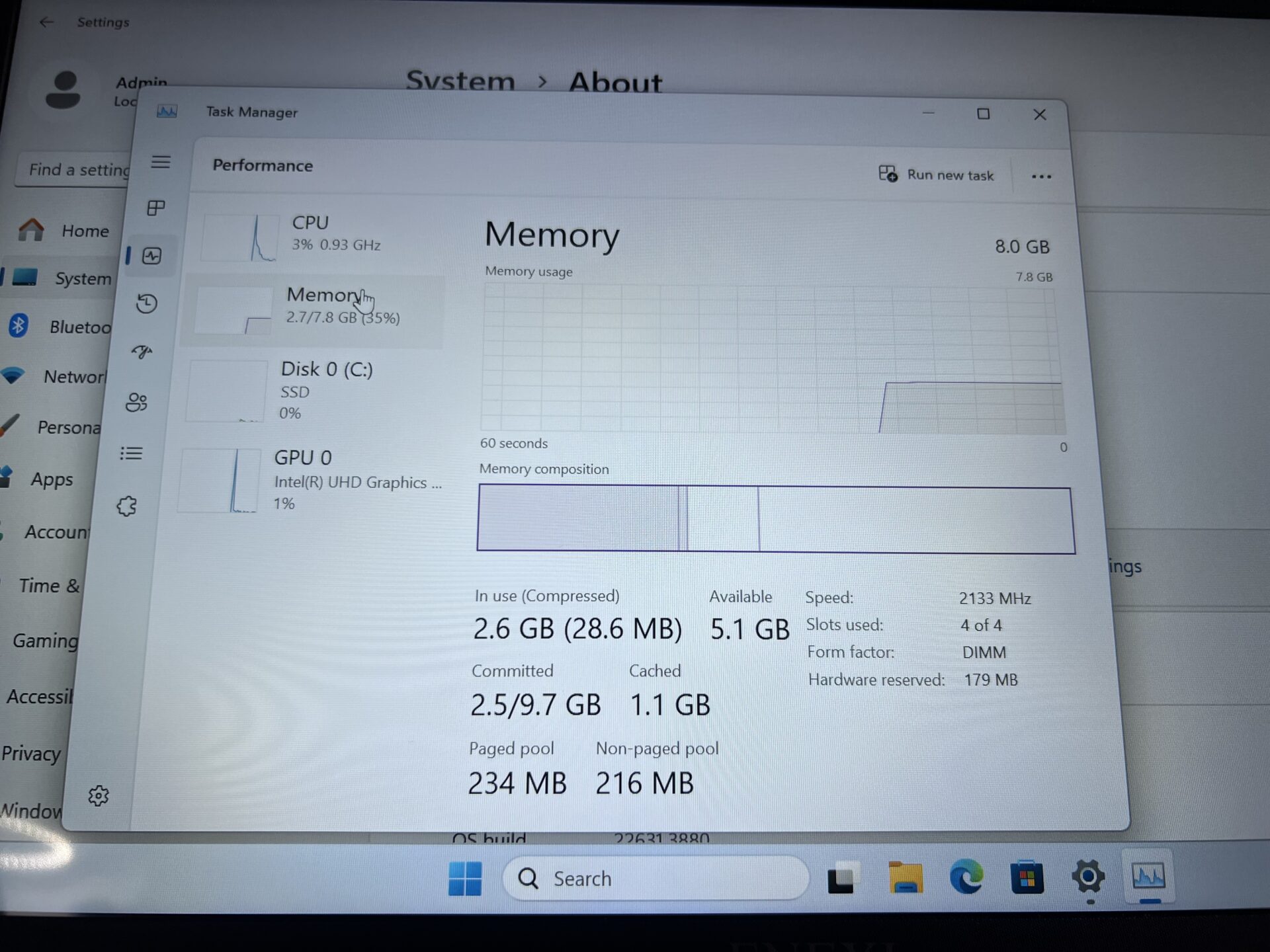
Task: Switch to Processes page icon
Action: click(x=156, y=208)
